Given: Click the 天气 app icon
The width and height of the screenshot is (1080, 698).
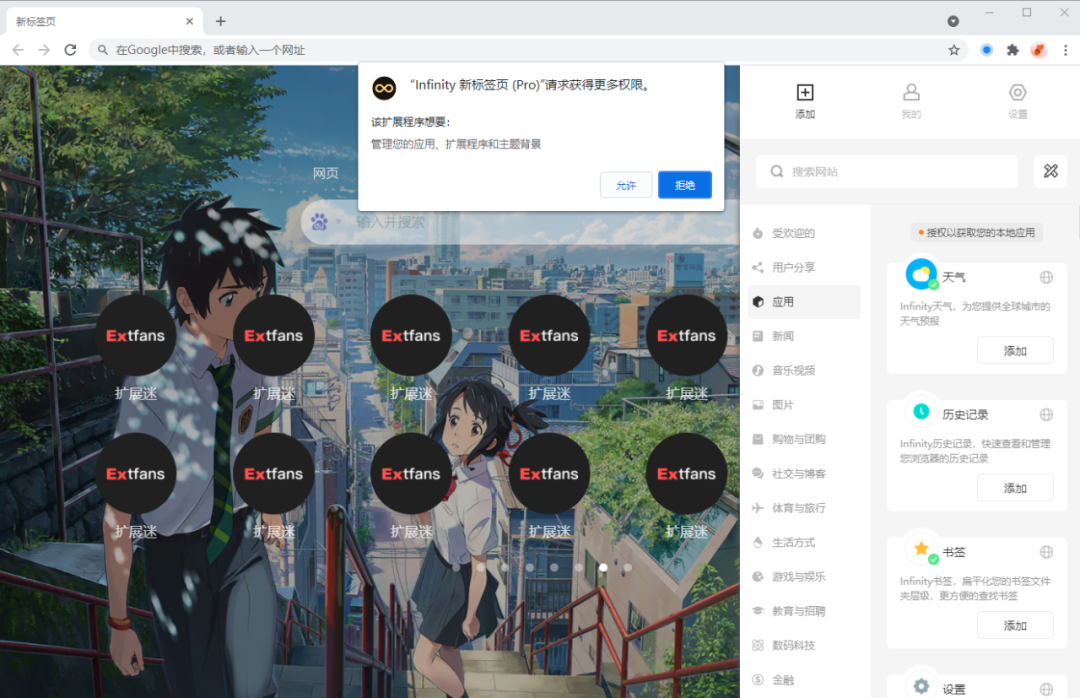Looking at the screenshot, I should [921, 274].
